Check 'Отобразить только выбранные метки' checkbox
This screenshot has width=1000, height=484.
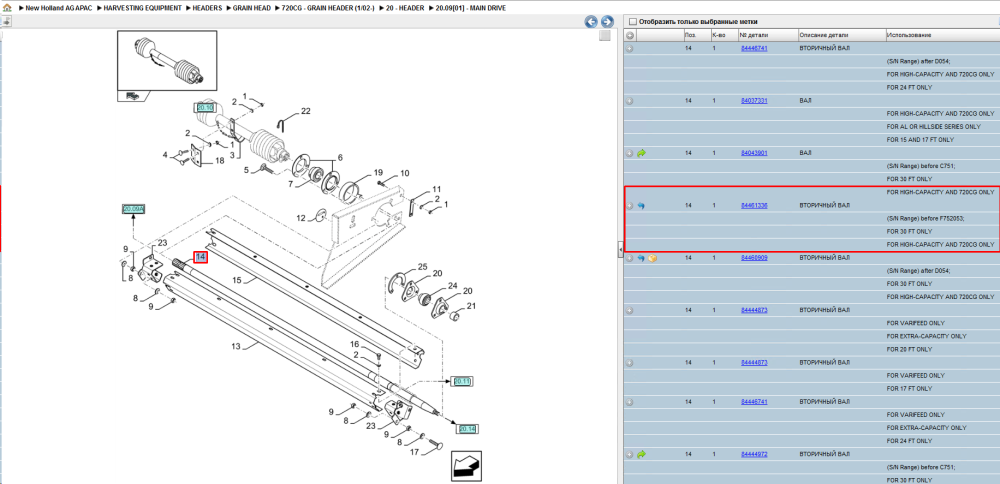633,21
